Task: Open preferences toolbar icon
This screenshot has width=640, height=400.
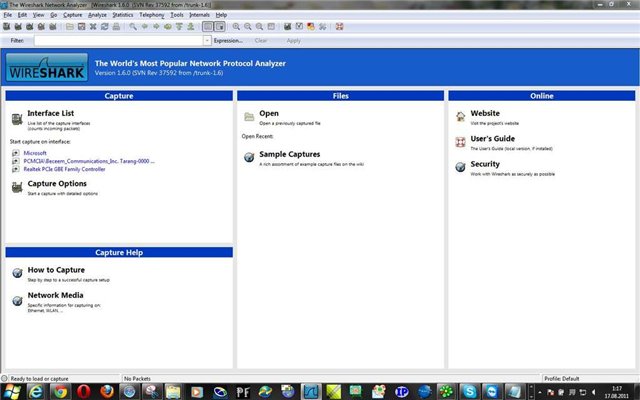Action: click(x=322, y=27)
